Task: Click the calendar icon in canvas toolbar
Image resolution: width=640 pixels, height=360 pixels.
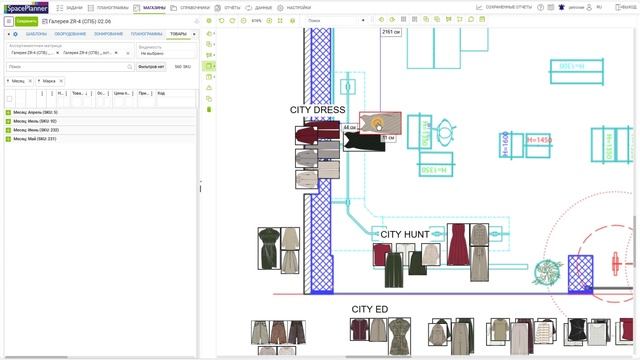Action: tap(482, 20)
